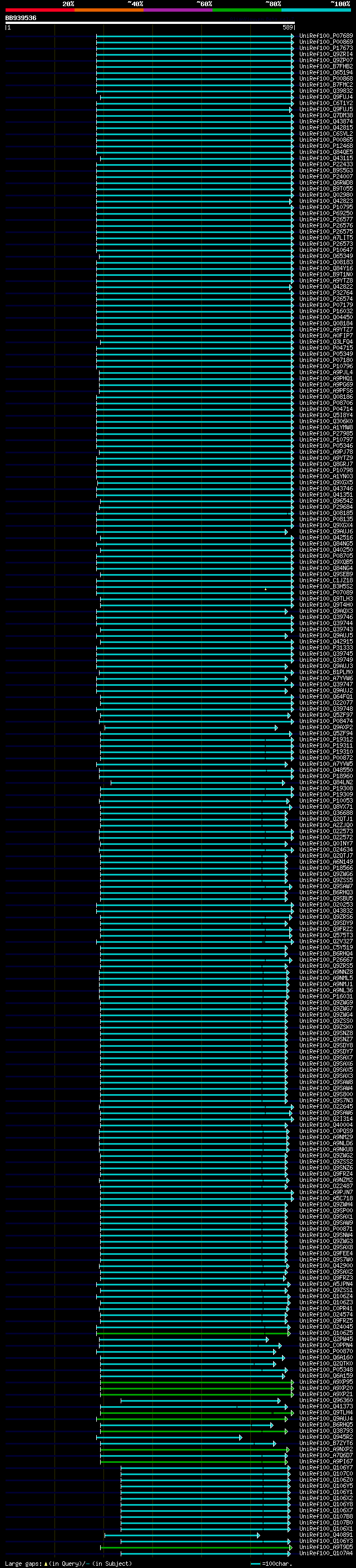This screenshot has height=1568, width=356.
Task: Click hit label UniRef100_P05348
Action: click(x=325, y=1370)
